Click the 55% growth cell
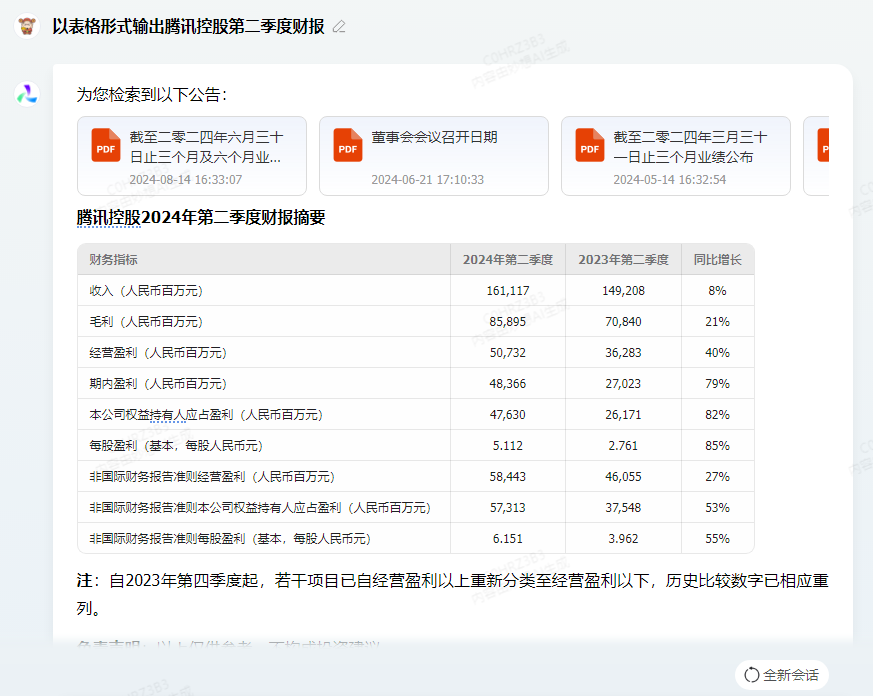This screenshot has height=696, width=873. 717,539
